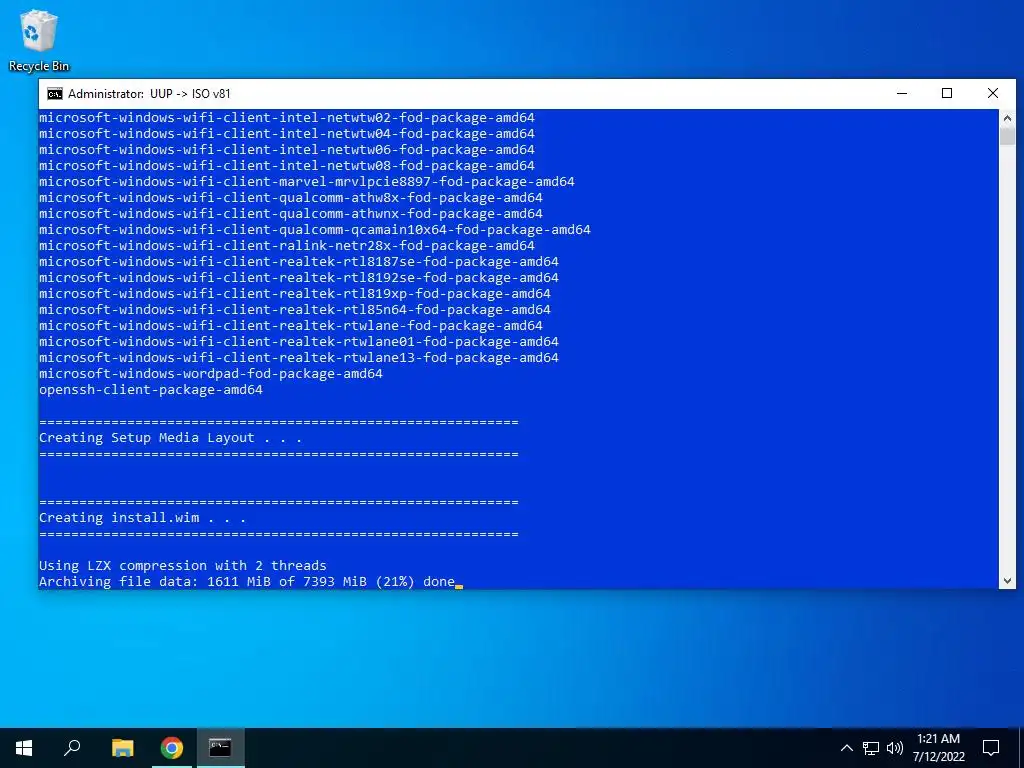
Task: Open Google Chrome from taskbar
Action: [x=172, y=748]
